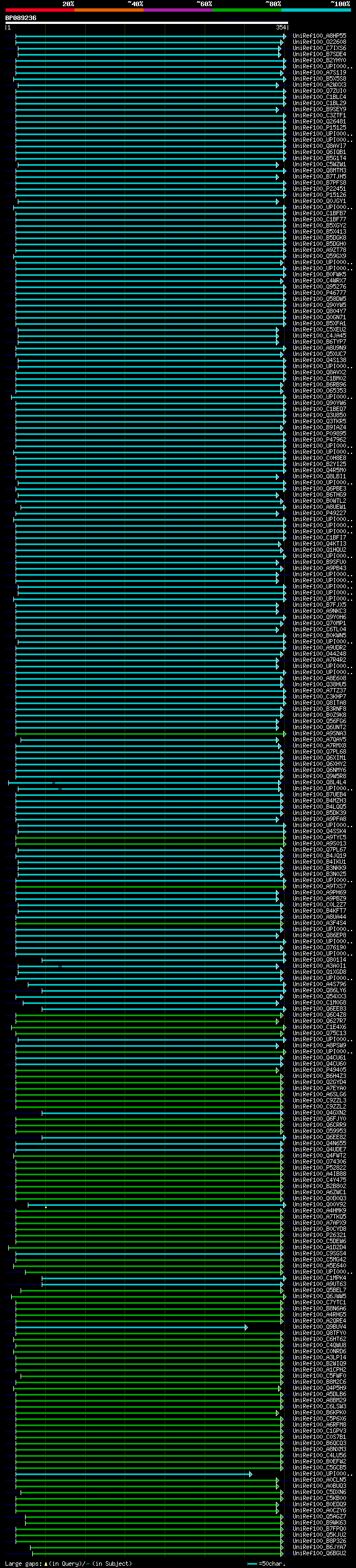Select hit label UniRef100_B4IKU1
Image resolution: width=356 pixels, height=1568 pixels.
(x=319, y=861)
